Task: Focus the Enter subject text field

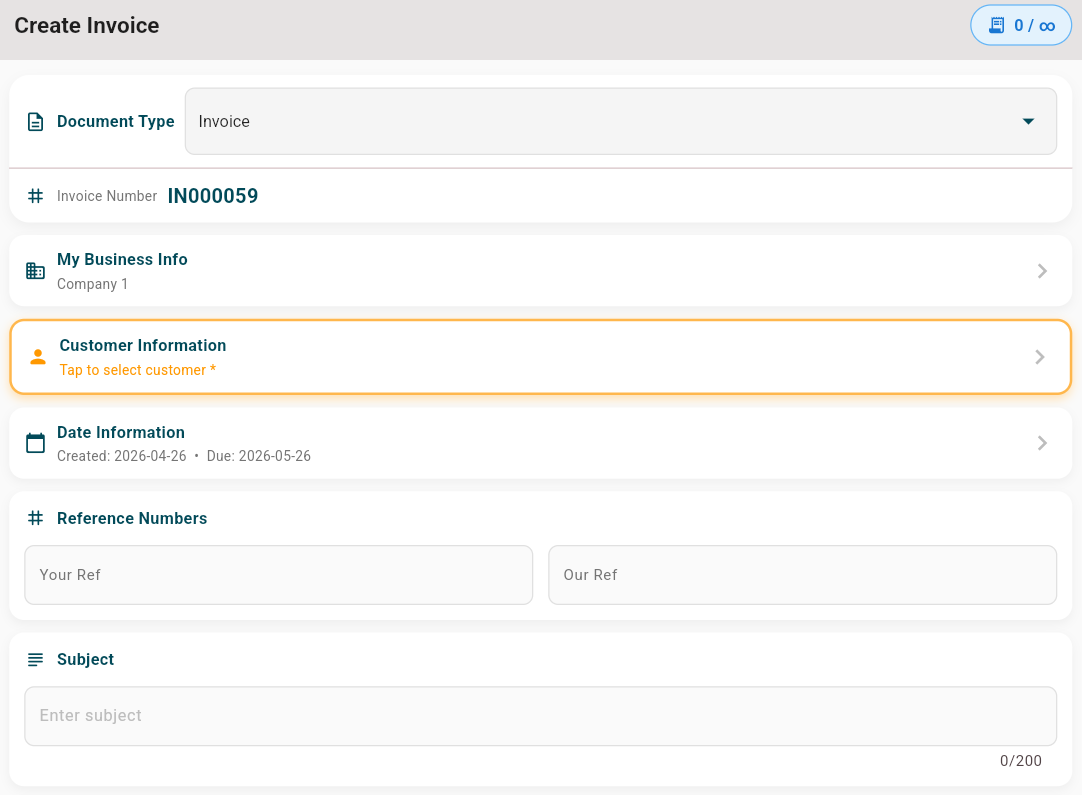Action: (x=540, y=716)
